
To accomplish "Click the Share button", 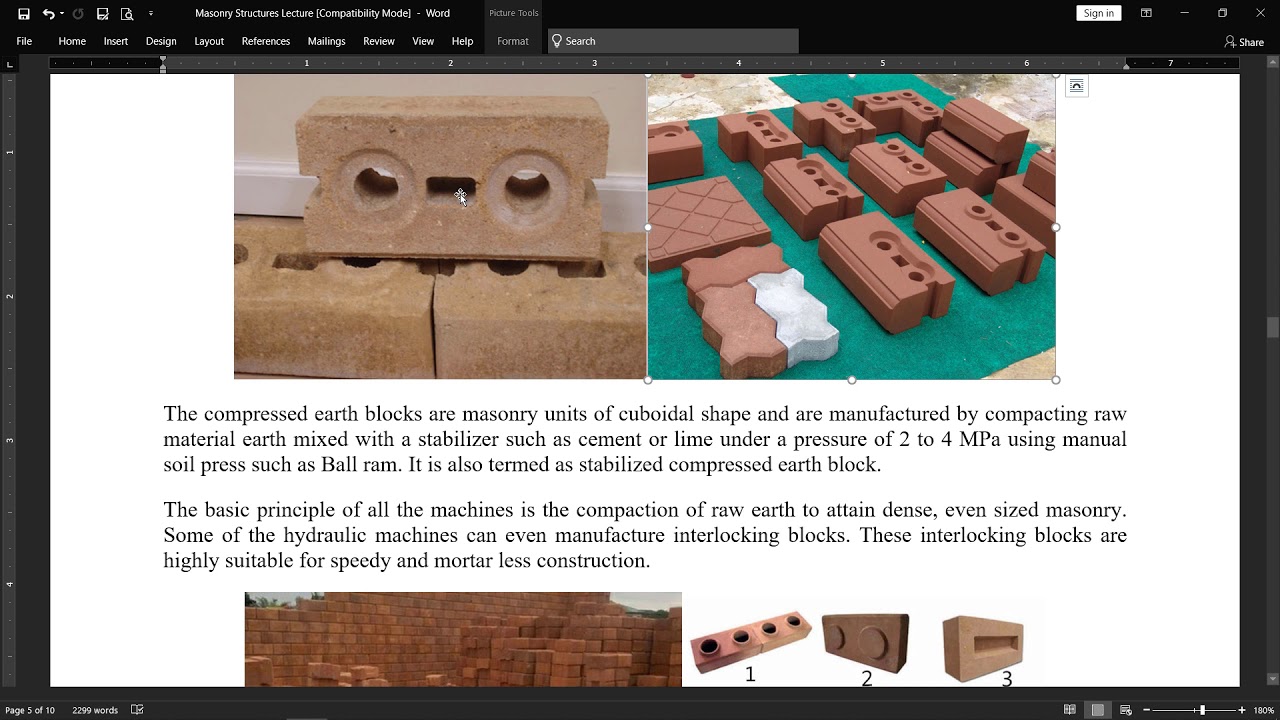I will tap(1245, 42).
